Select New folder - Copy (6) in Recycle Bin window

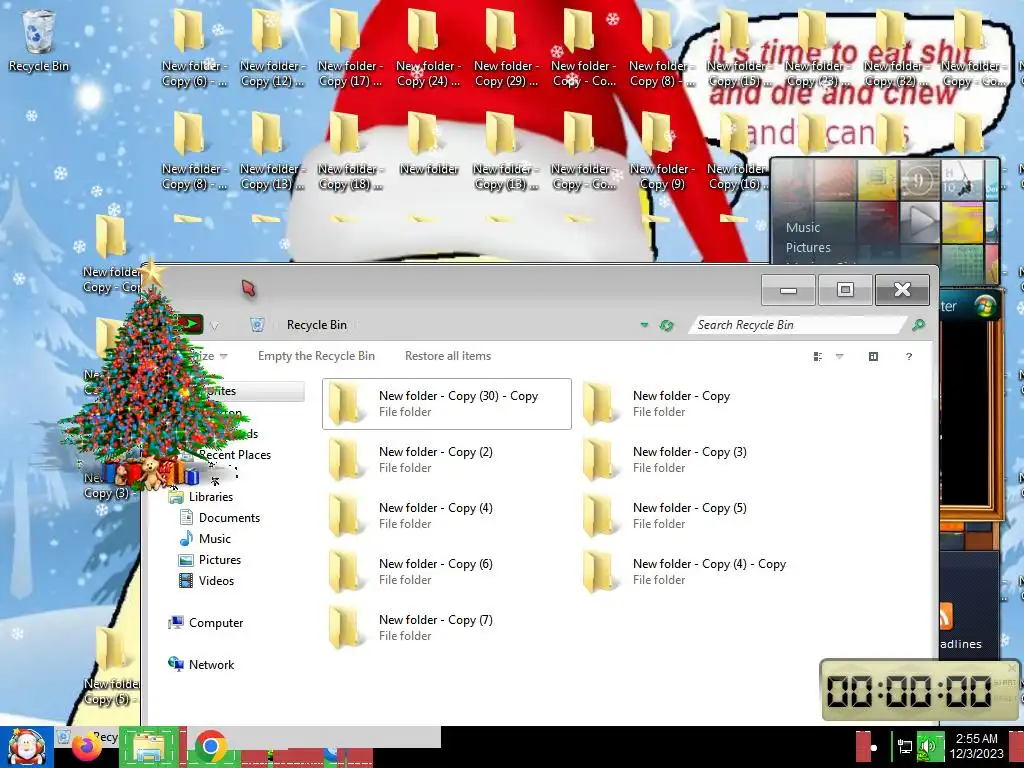click(x=447, y=571)
